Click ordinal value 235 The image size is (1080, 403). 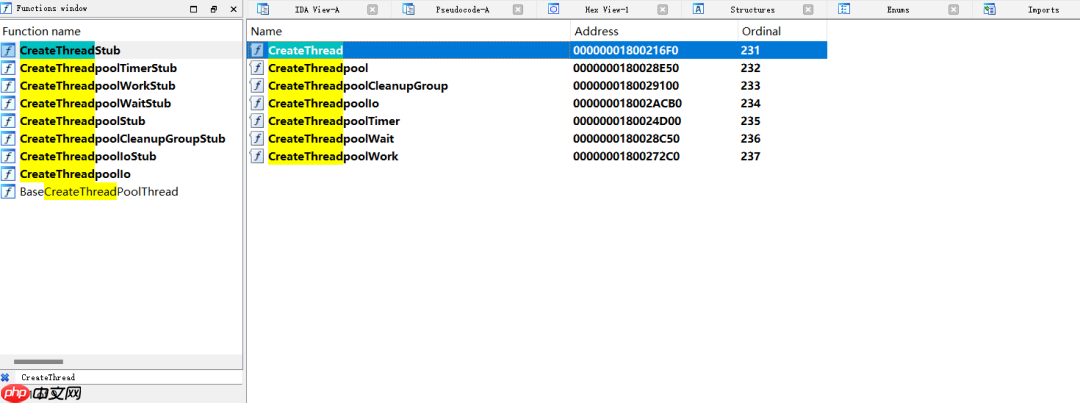tap(751, 121)
